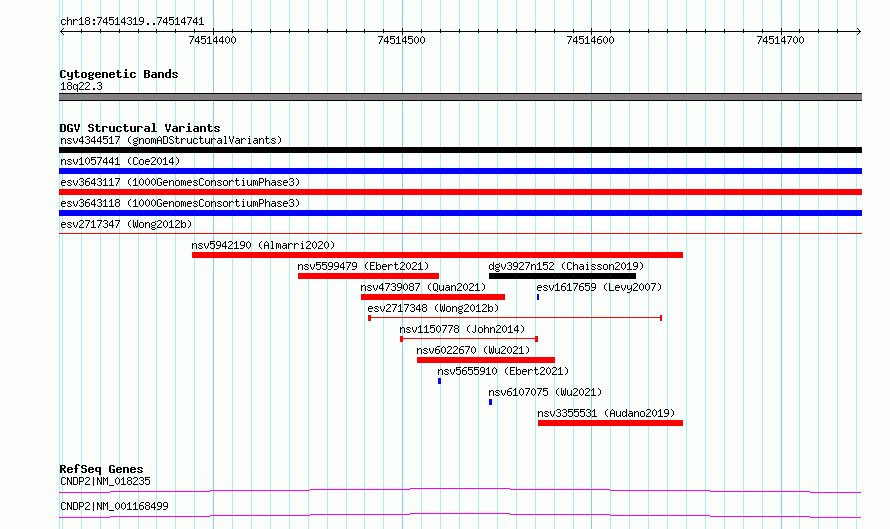
Task: Open the CNDP2|NM_018235 gene label
Action: [106, 481]
